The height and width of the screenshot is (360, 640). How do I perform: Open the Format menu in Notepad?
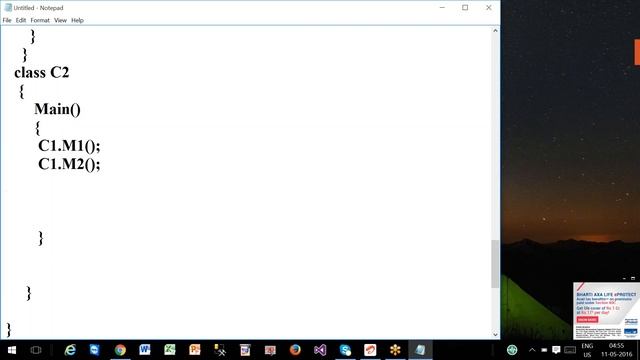(40, 20)
